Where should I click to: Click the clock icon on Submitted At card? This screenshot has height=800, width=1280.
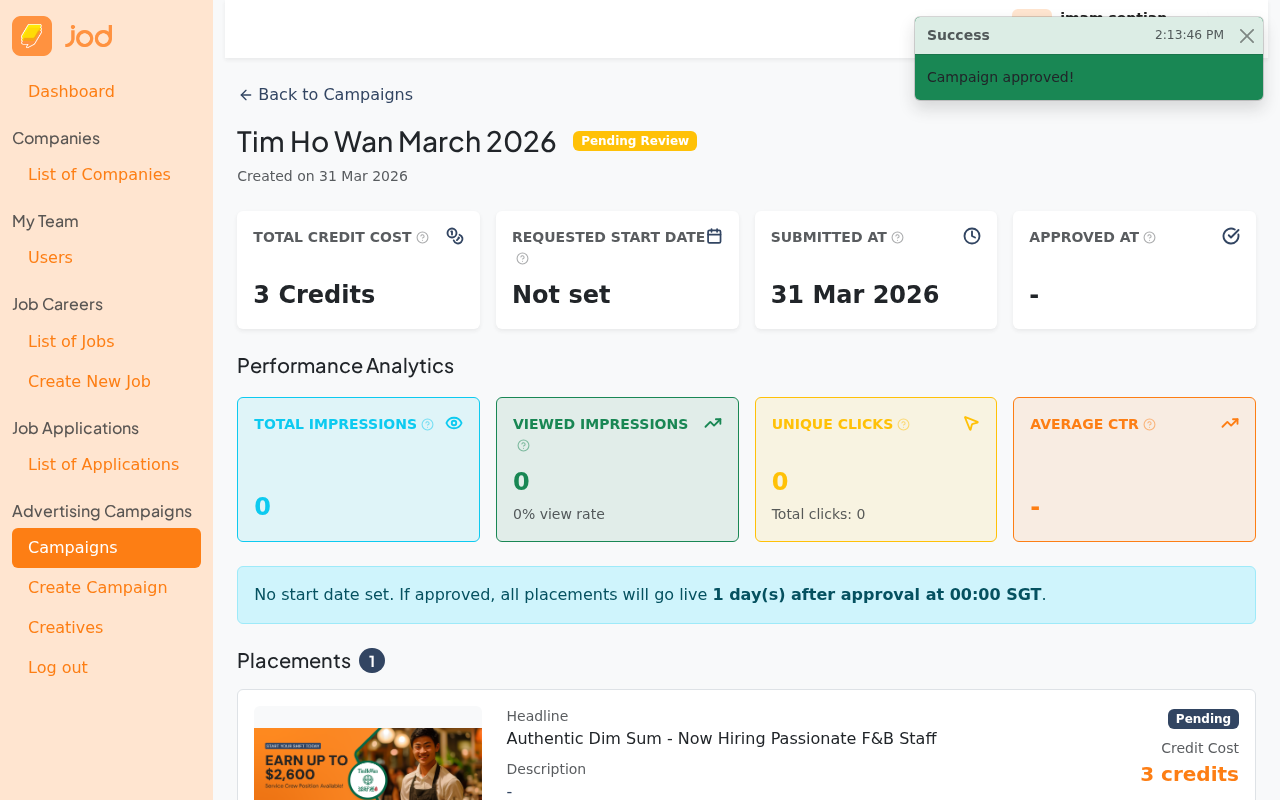(x=971, y=236)
